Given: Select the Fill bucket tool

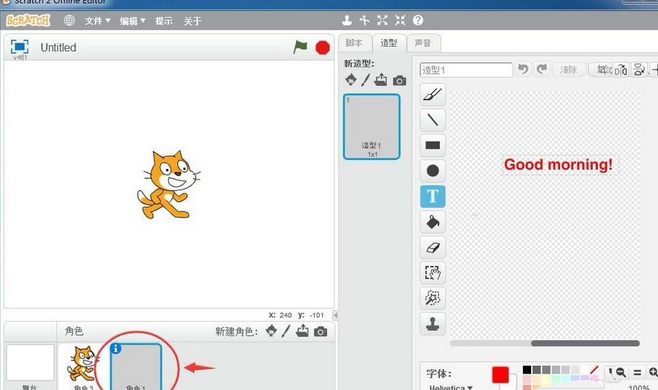Looking at the screenshot, I should point(433,222).
